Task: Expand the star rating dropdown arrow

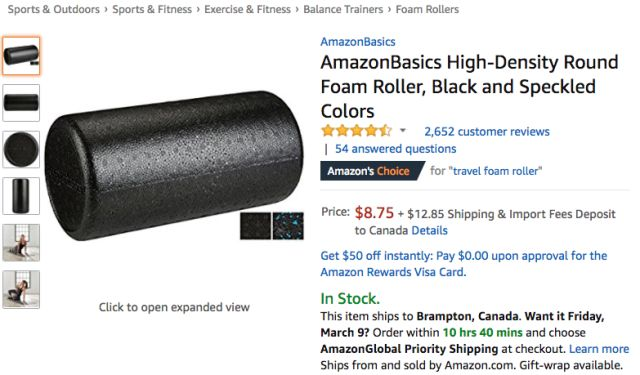Action: point(403,131)
